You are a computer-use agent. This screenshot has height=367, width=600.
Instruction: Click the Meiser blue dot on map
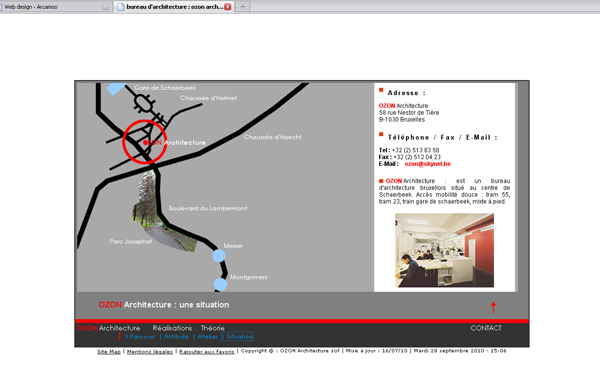[218, 255]
